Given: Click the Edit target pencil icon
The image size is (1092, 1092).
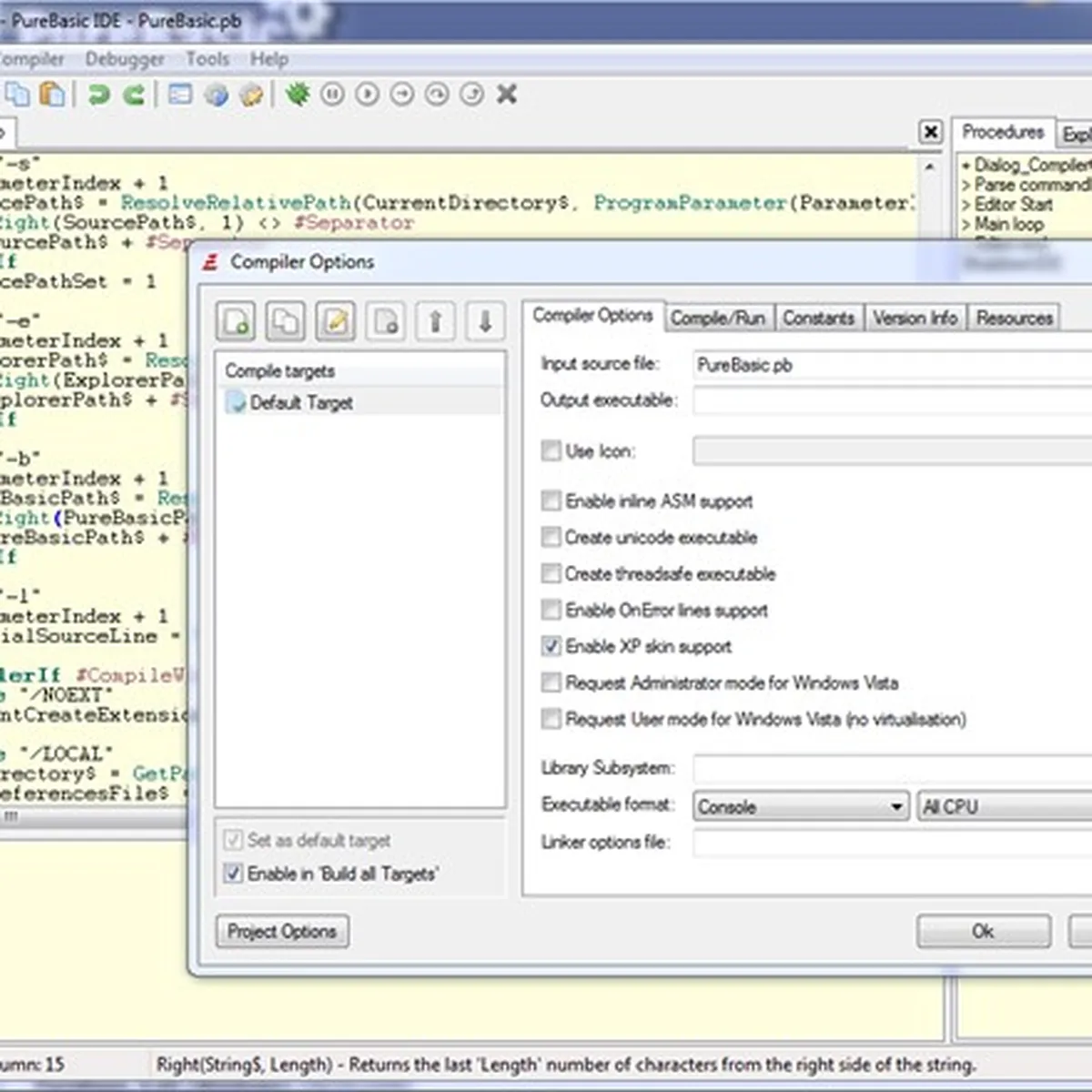Looking at the screenshot, I should click(336, 321).
